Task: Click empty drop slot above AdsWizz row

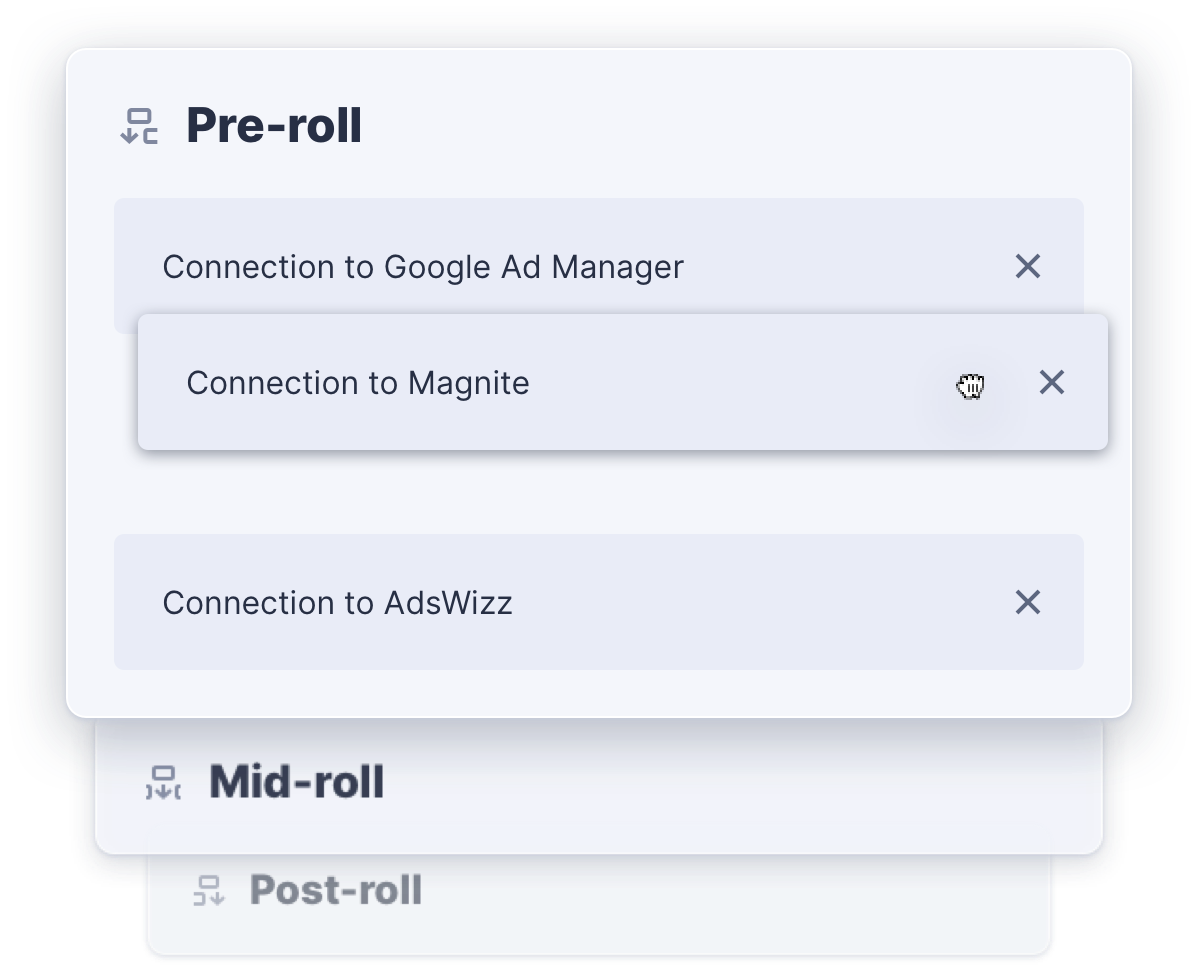Action: tap(598, 493)
